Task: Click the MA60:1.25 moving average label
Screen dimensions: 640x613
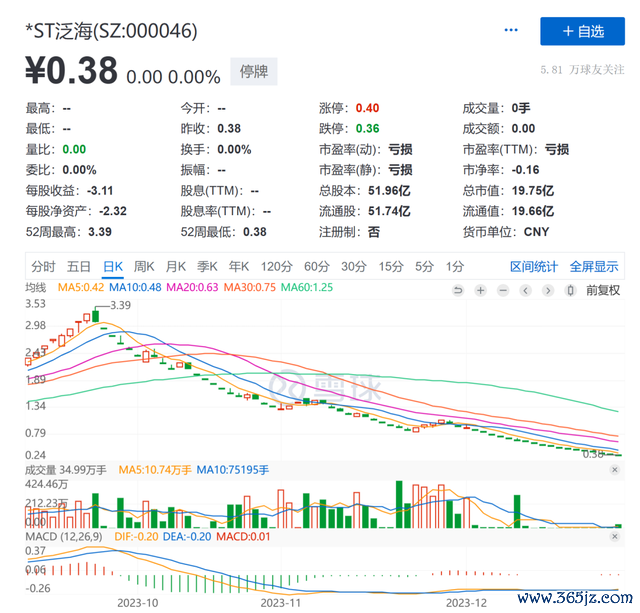Action: pos(307,287)
